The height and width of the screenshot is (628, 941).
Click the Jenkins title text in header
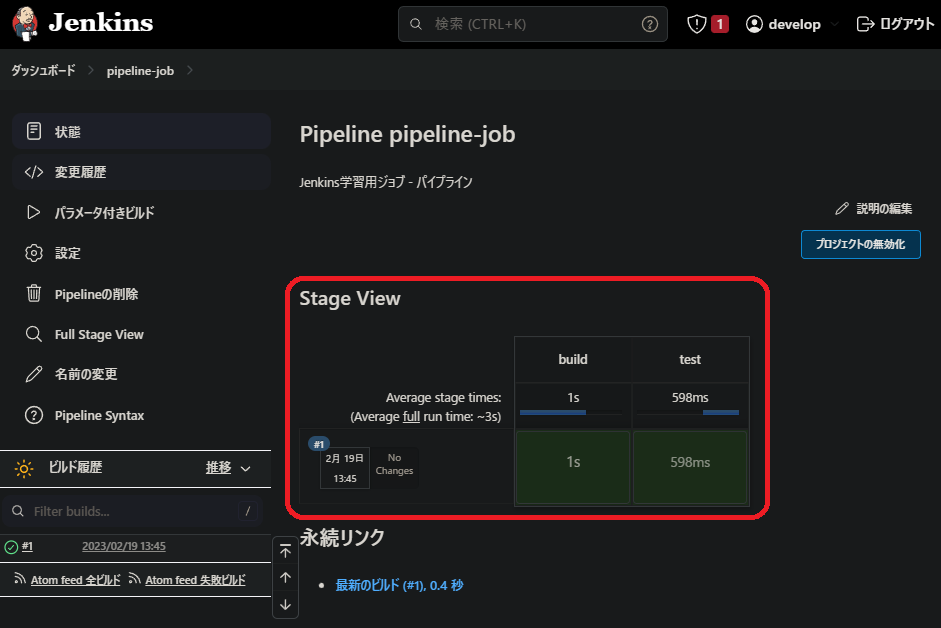tap(101, 23)
